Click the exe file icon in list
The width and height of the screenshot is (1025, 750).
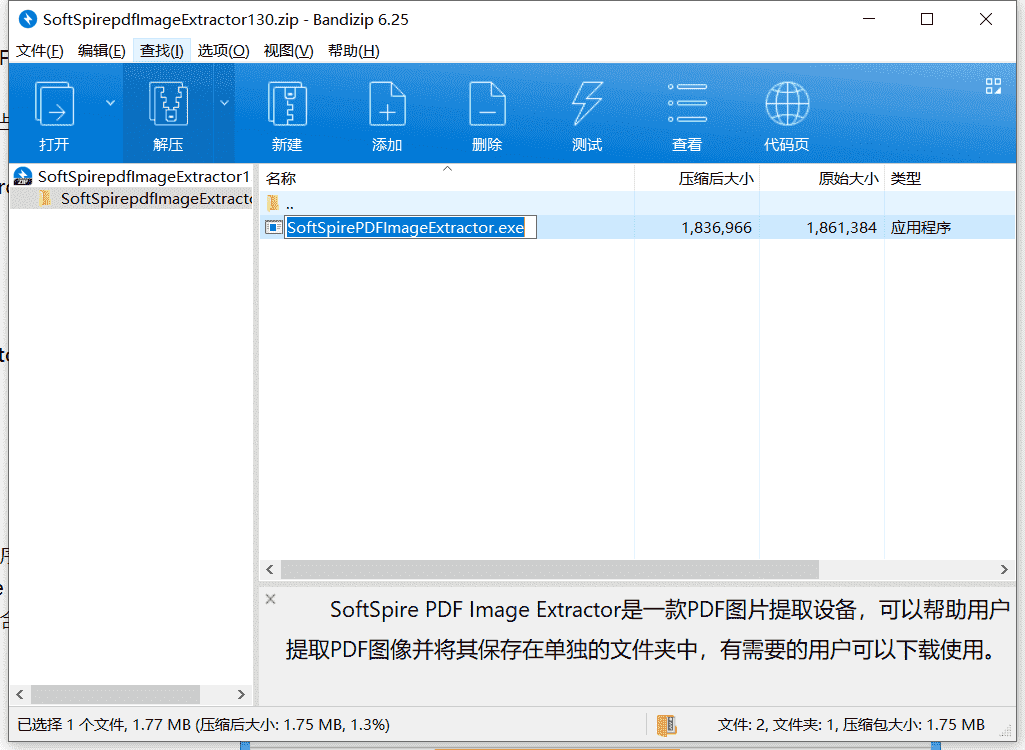coord(273,227)
